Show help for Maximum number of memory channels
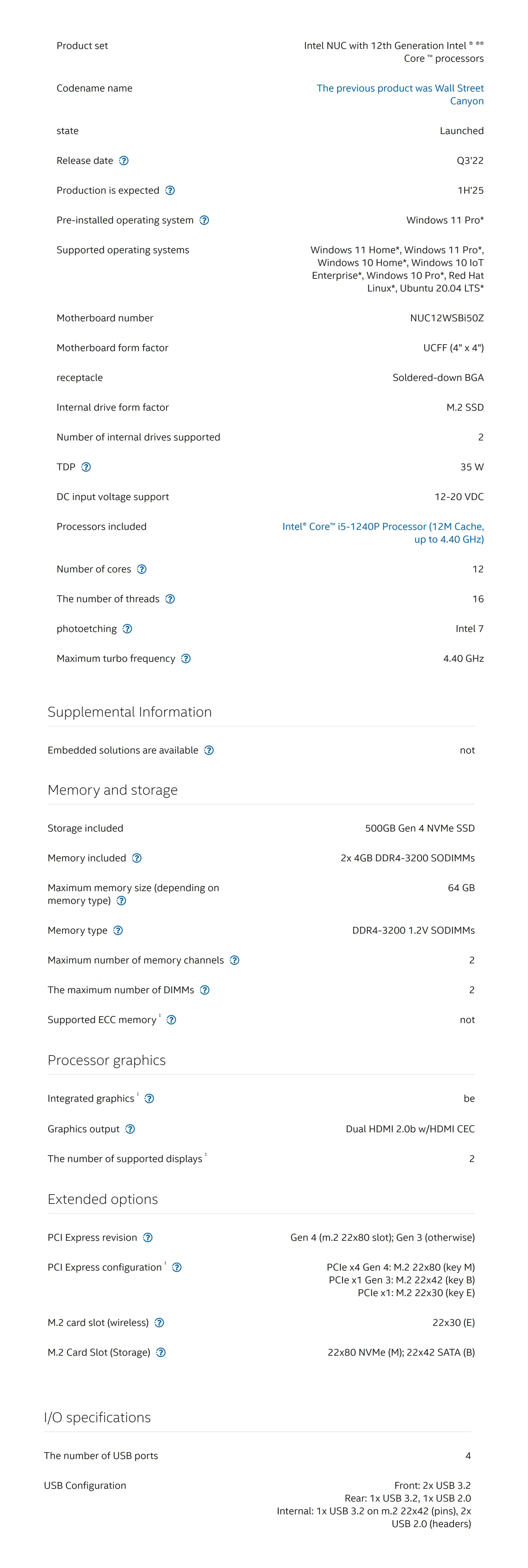This screenshot has height=1568, width=528. [234, 961]
